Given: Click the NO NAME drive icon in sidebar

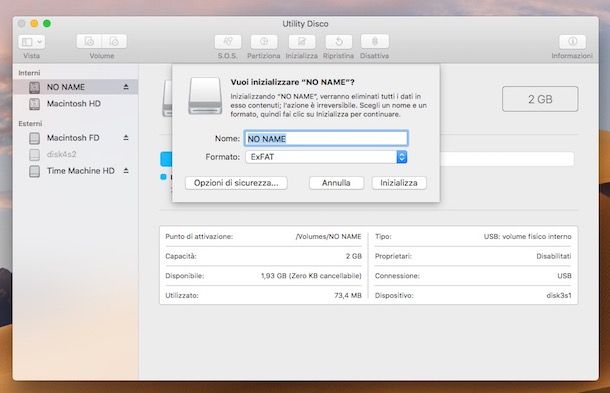Looking at the screenshot, I should coord(35,88).
